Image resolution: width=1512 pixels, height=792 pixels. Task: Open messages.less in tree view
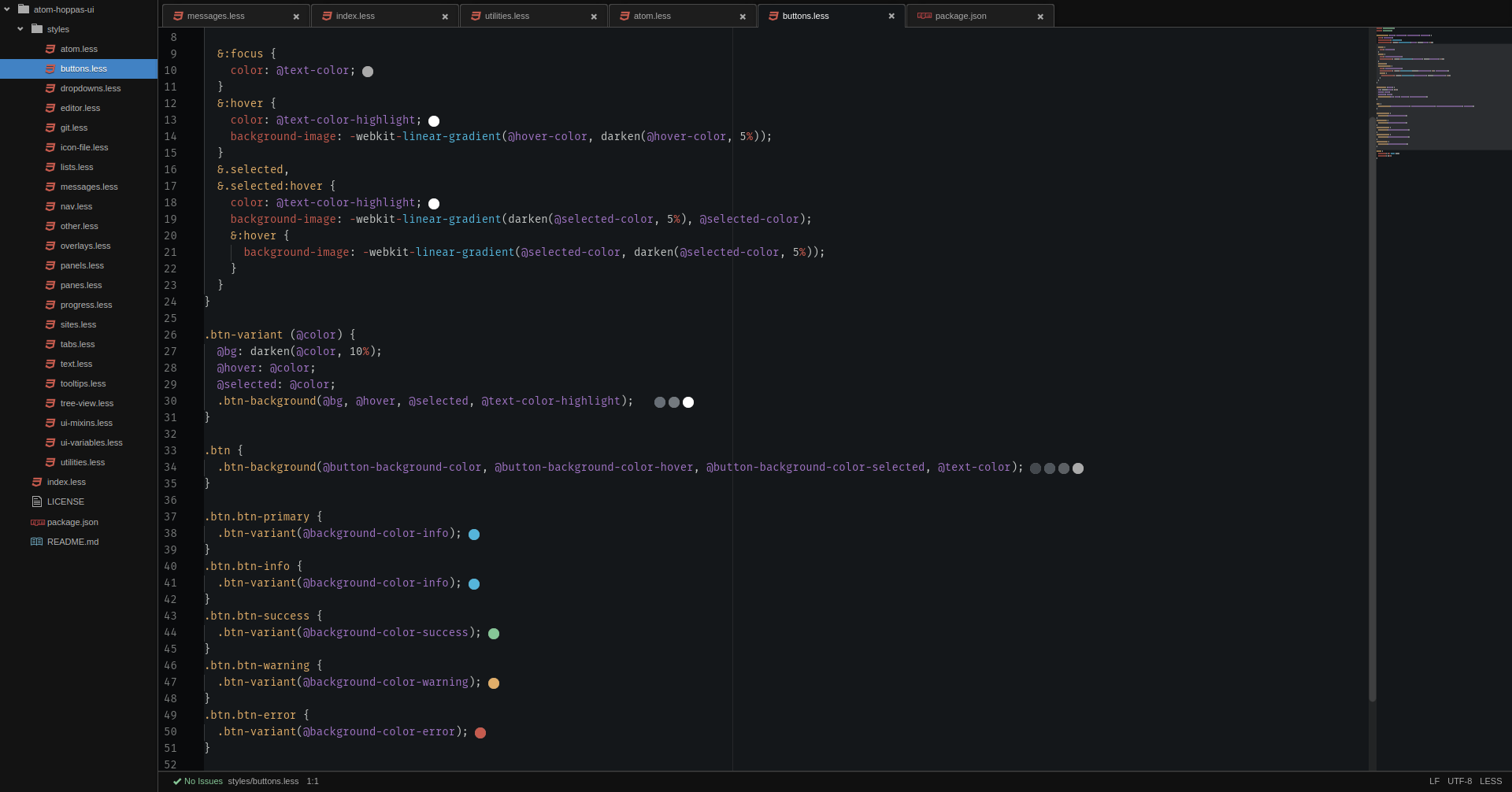(79, 187)
